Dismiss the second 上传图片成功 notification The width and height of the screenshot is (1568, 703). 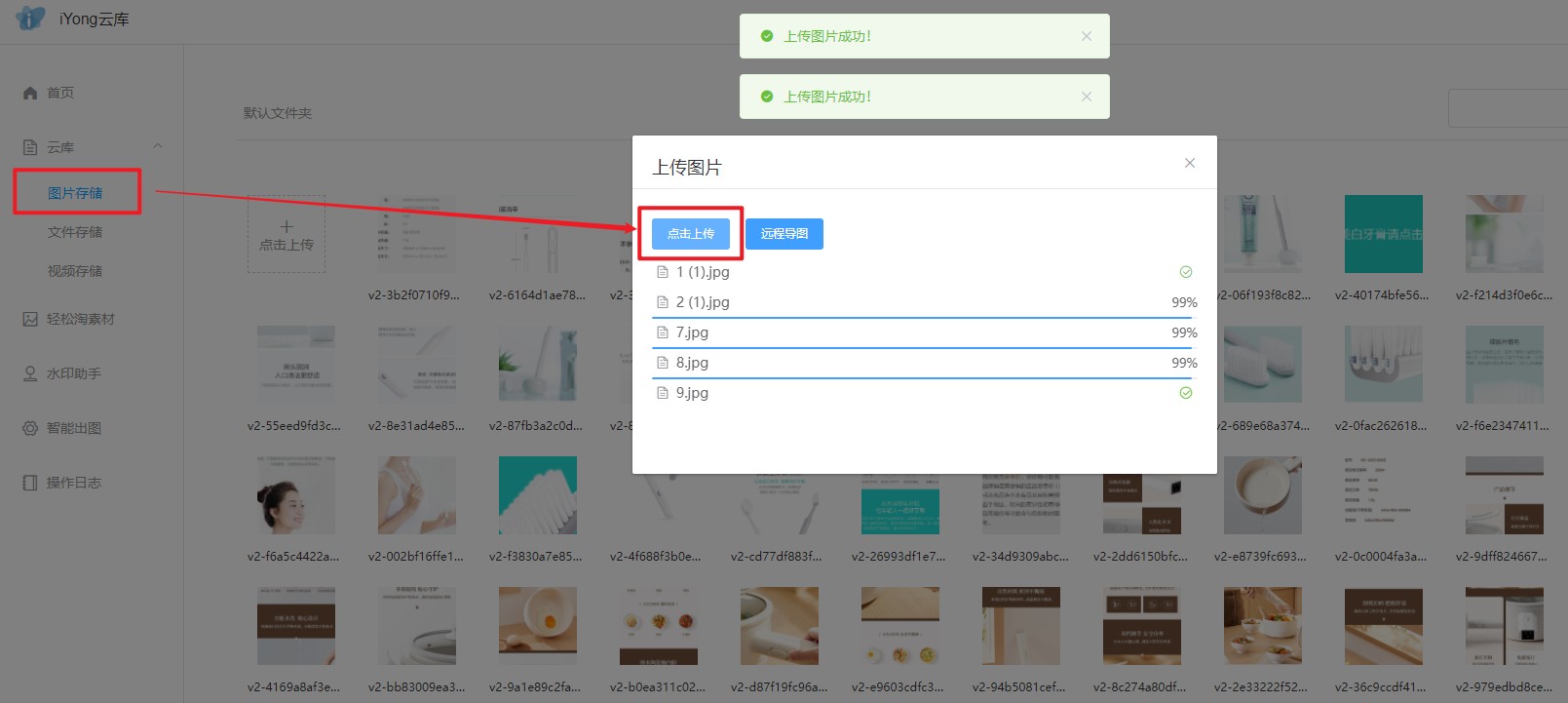click(x=1087, y=97)
